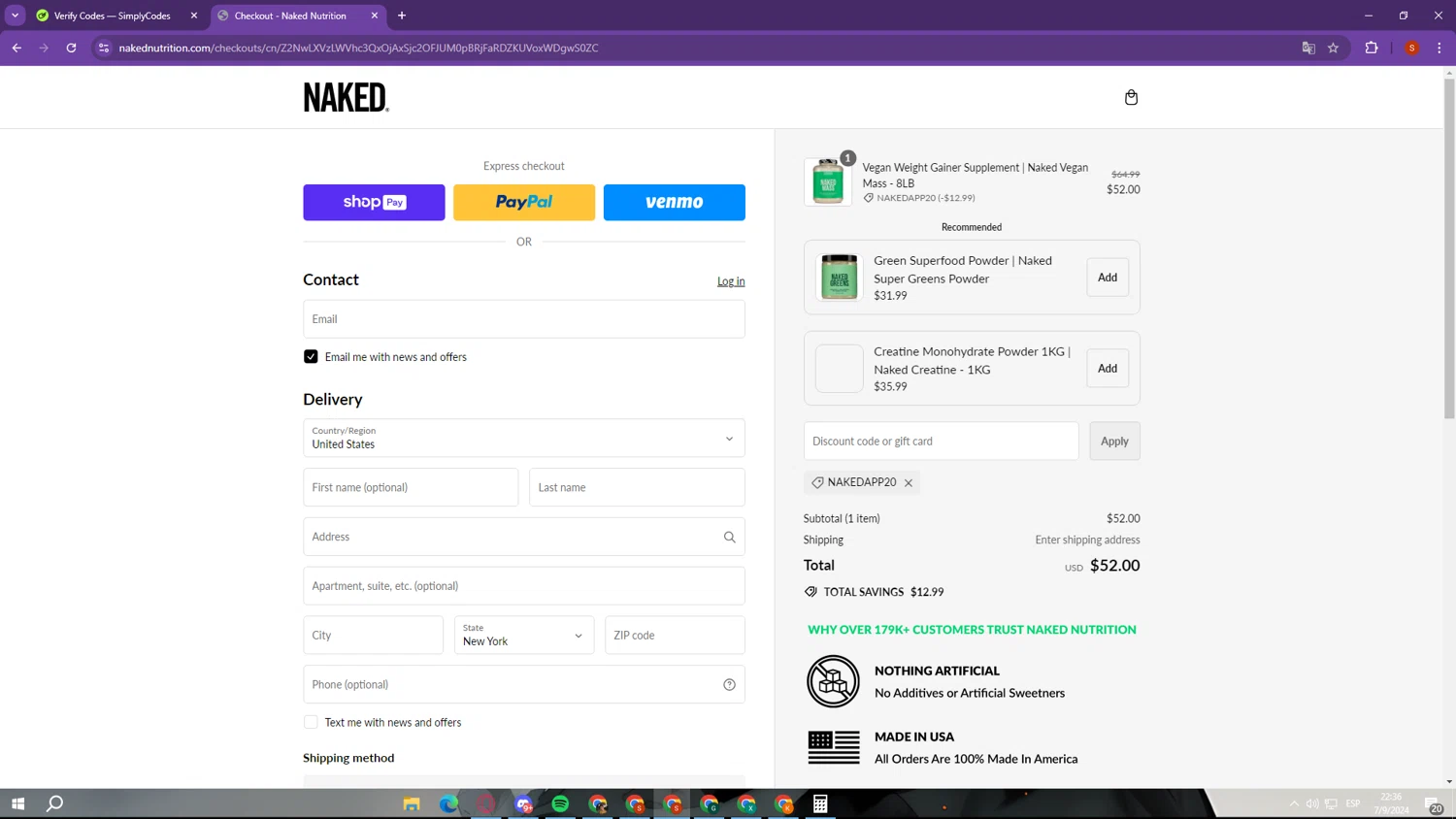Click the translate page icon in address bar
1456x819 pixels.
pos(1307,48)
